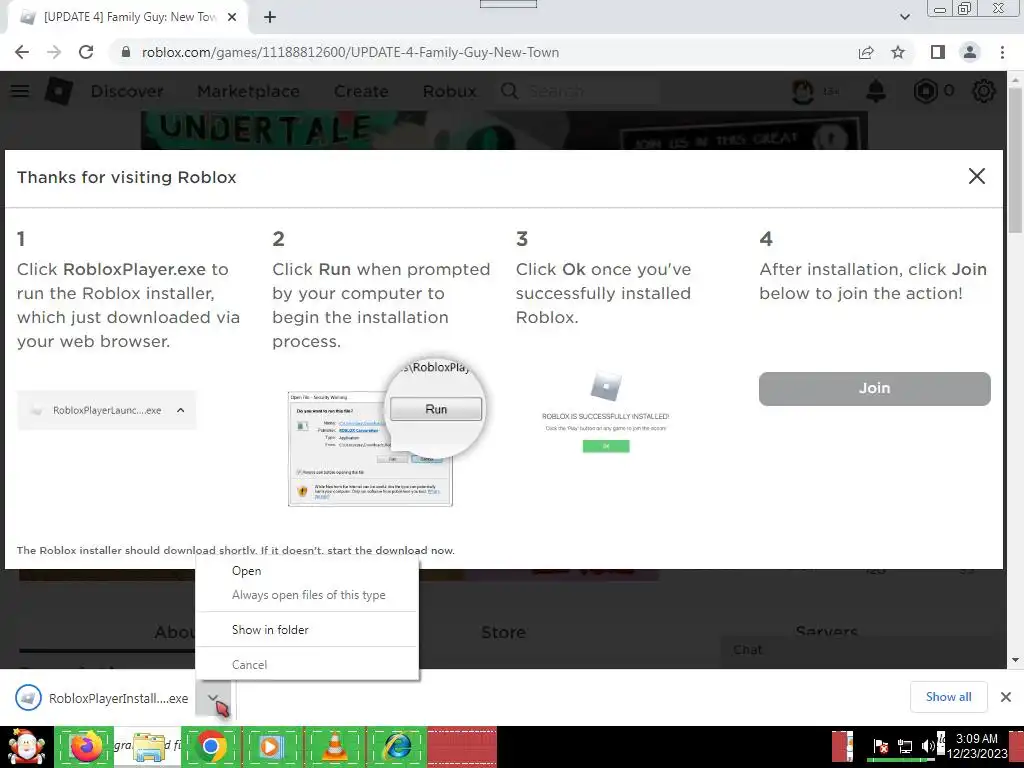The height and width of the screenshot is (768, 1024).
Task: Go back using the browser back arrow
Action: (22, 52)
